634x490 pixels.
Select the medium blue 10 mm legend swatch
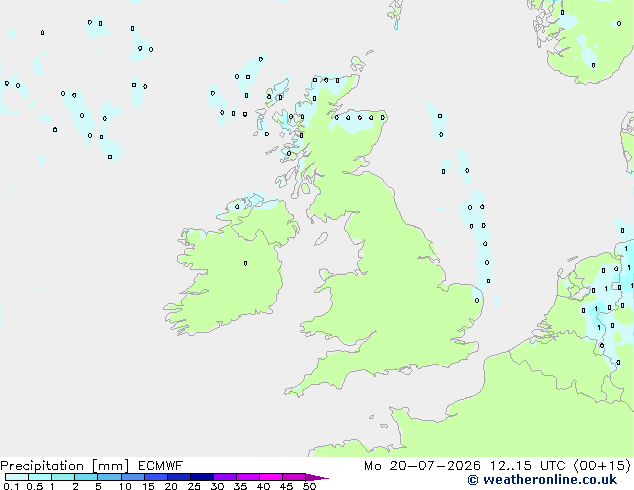click(x=133, y=477)
